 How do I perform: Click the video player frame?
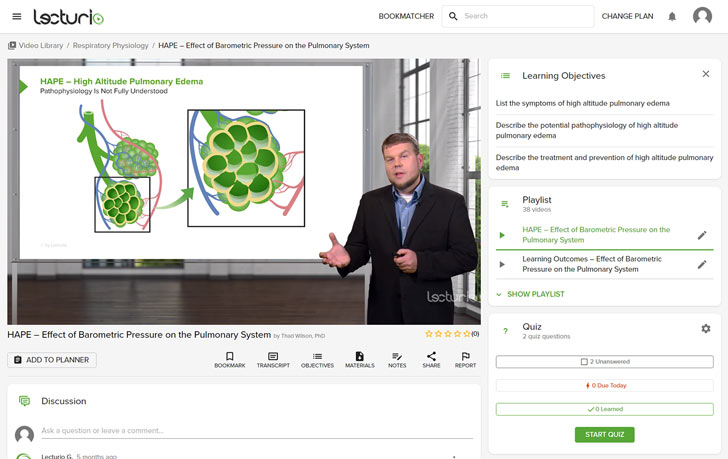(244, 191)
